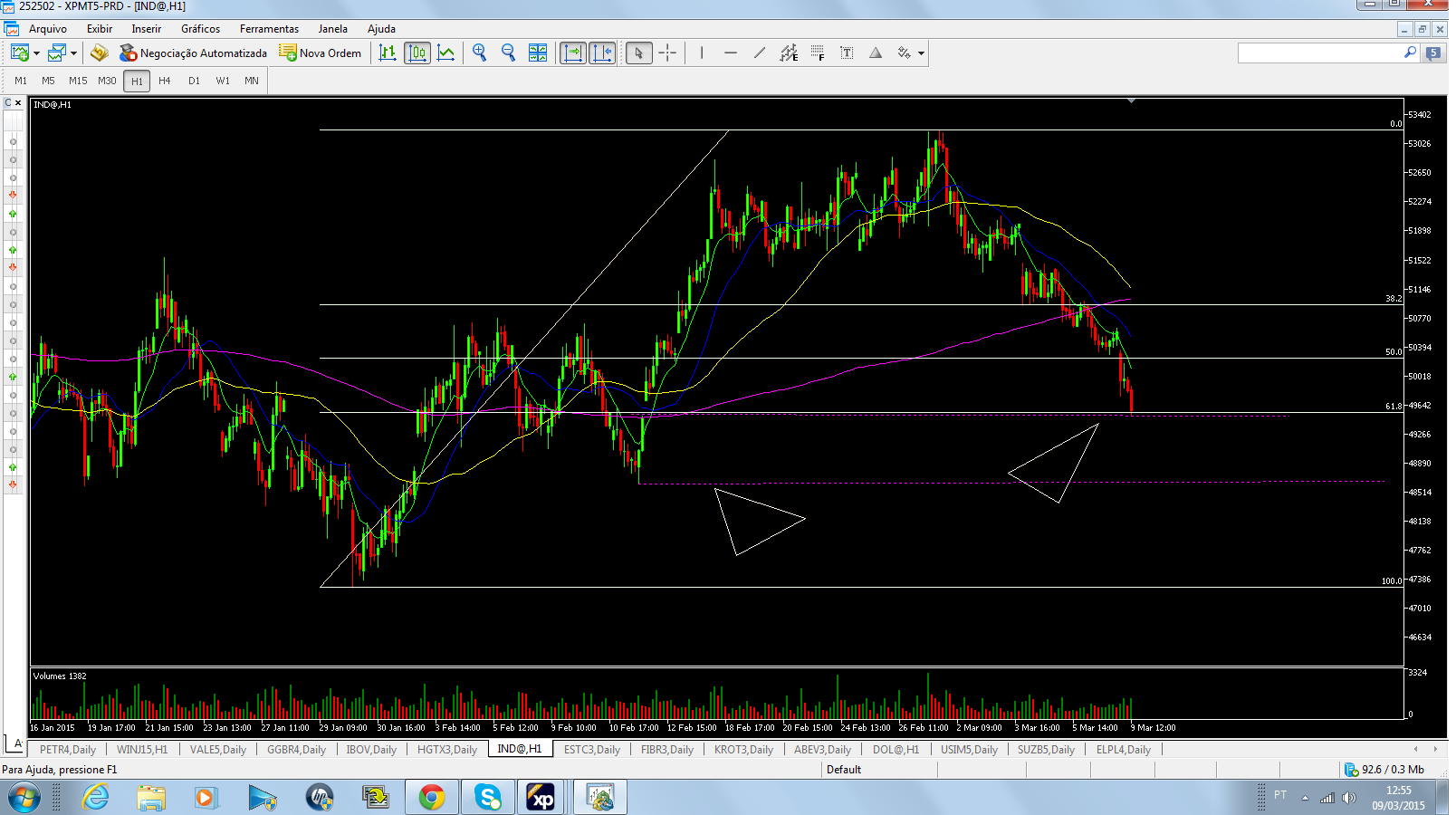This screenshot has width=1456, height=815.
Task: Close the side panel with X
Action: click(x=18, y=103)
